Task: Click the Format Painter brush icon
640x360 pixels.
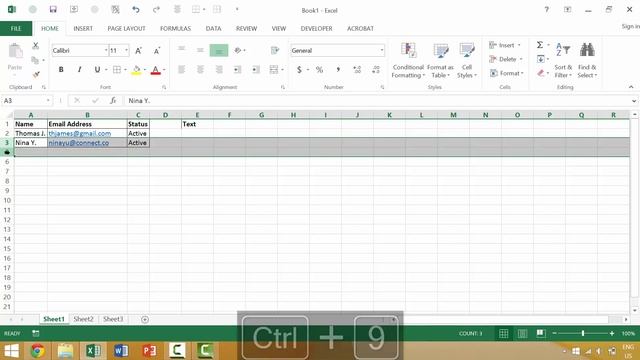Action: pyautogui.click(x=36, y=74)
